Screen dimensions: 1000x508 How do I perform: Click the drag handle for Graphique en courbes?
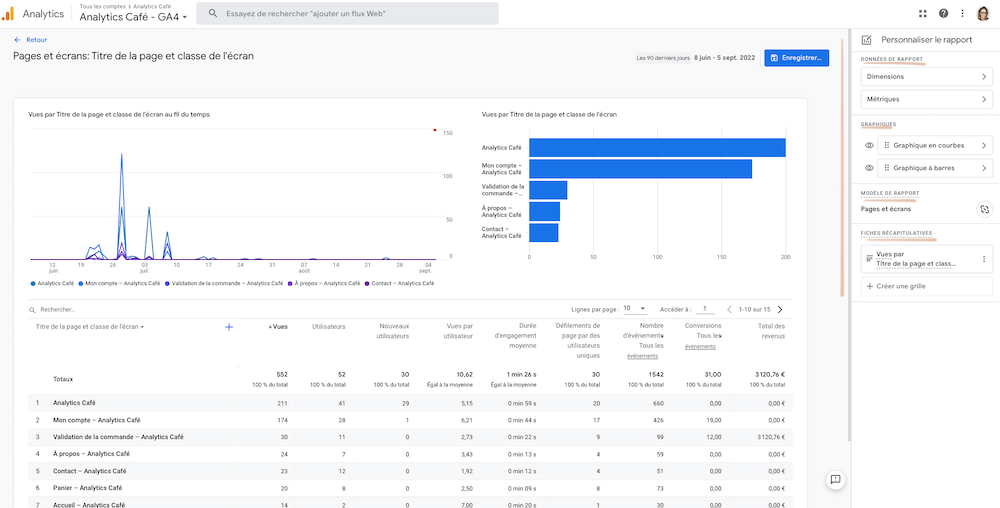886,145
